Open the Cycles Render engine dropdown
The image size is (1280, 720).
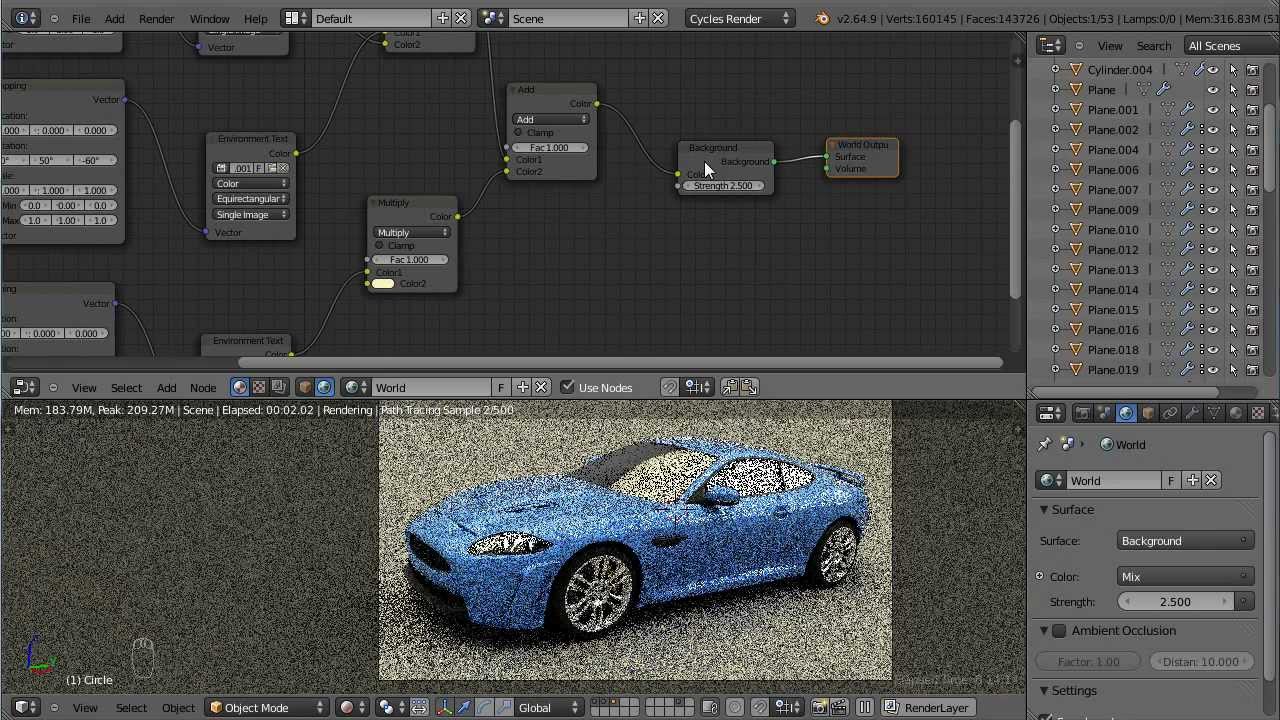tap(740, 18)
